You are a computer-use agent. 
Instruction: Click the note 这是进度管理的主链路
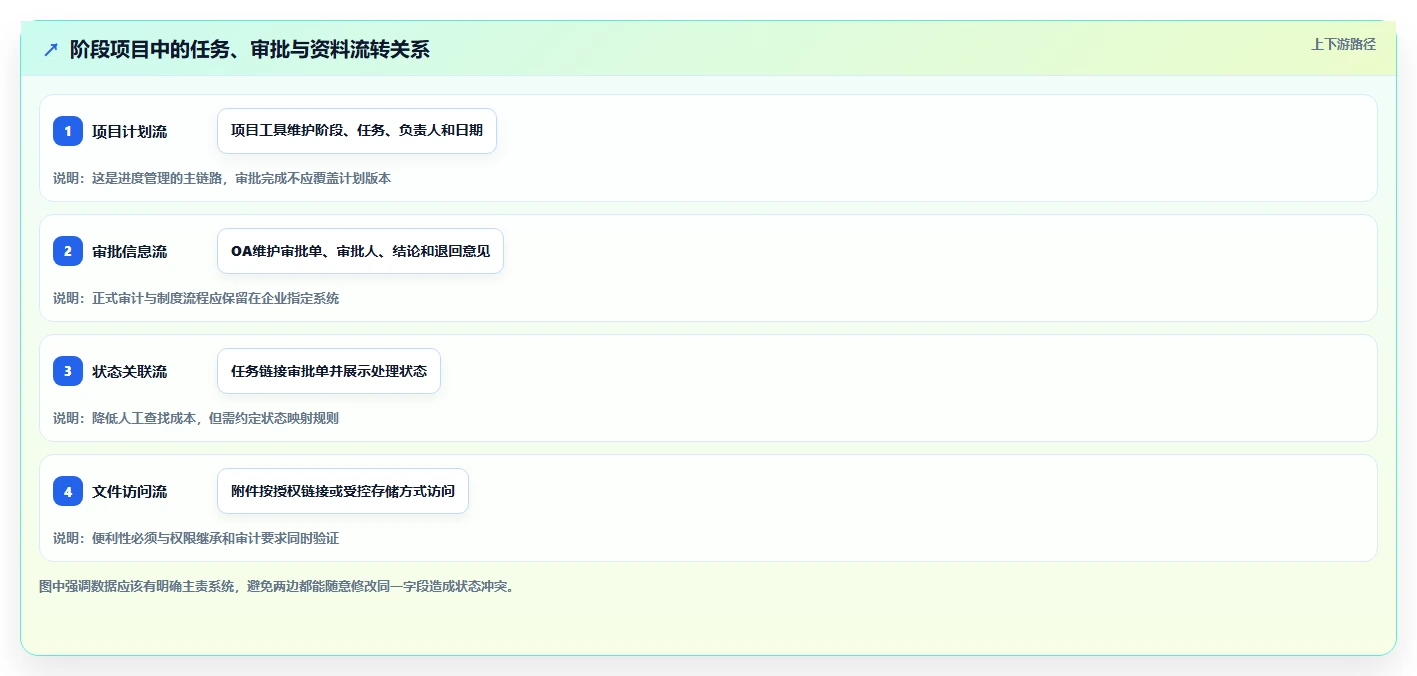159,178
